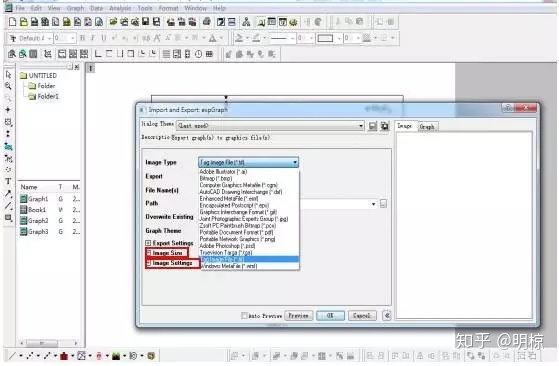Viewport: 559px width, 366px height.
Task: Open the Graph1 window from the project list
Action: pos(34,199)
